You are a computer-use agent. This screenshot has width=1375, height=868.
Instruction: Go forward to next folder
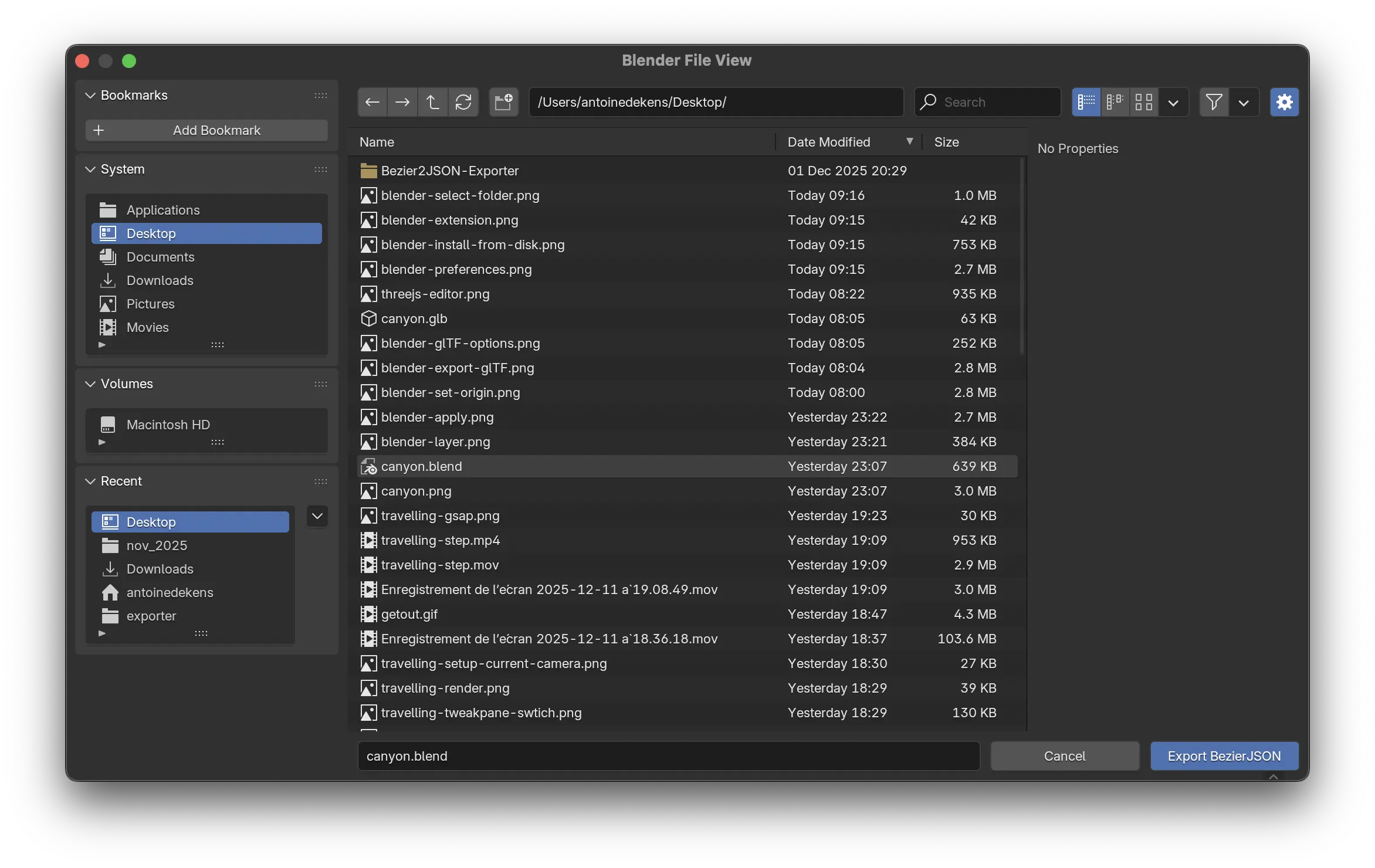[402, 102]
